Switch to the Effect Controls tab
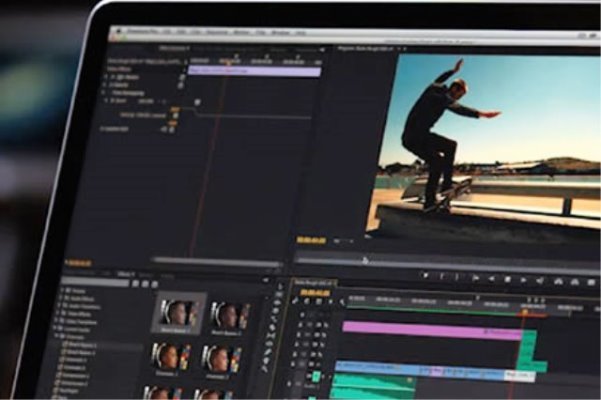The height and width of the screenshot is (400, 601). (174, 48)
